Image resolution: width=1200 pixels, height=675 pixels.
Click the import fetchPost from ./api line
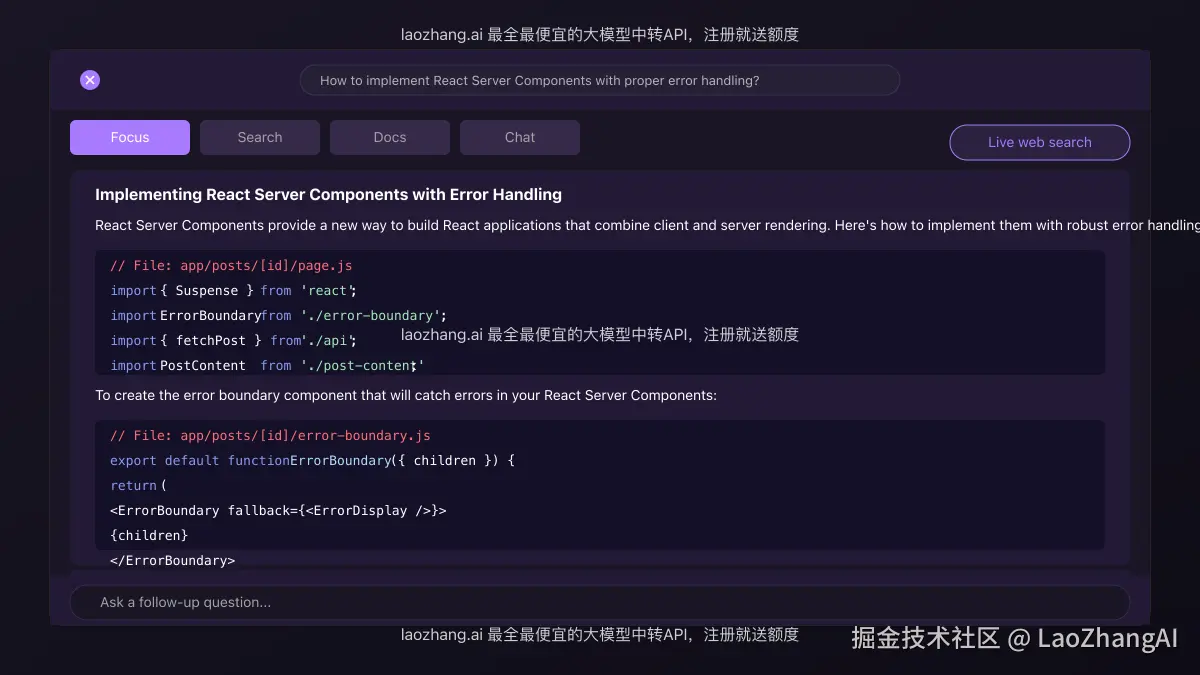pos(233,341)
